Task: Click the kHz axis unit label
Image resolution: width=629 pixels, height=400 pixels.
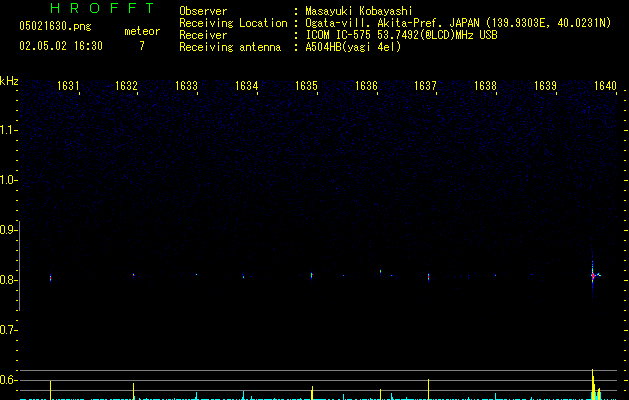Action: click(x=9, y=81)
